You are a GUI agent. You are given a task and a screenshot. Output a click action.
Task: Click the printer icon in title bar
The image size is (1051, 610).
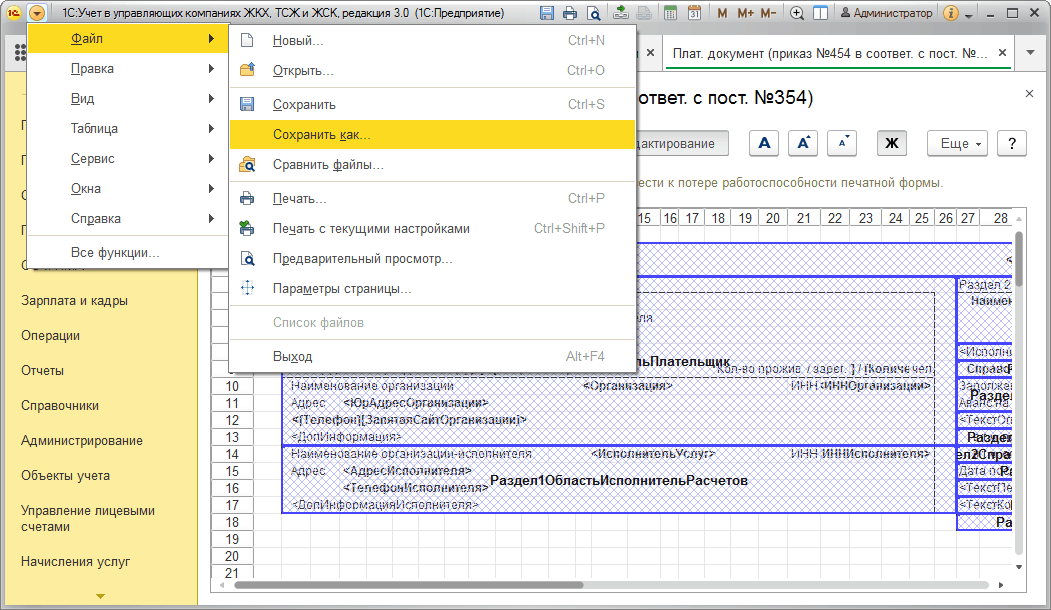pyautogui.click(x=570, y=13)
